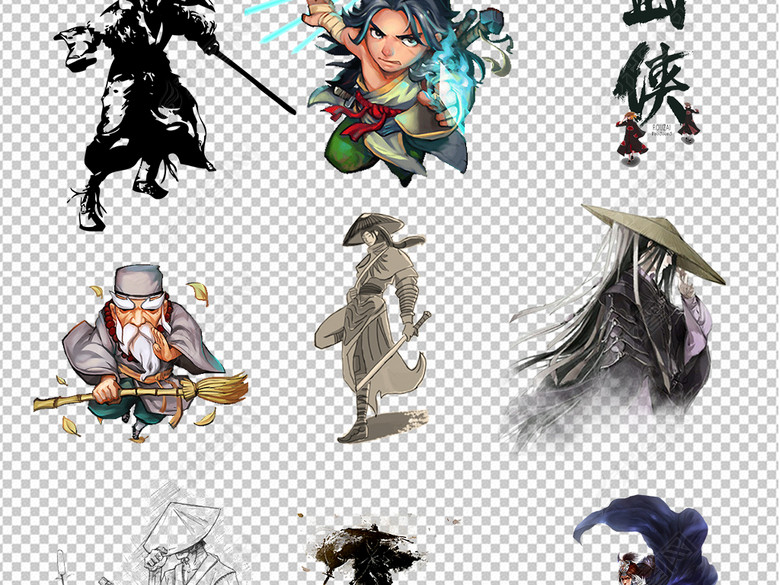Click the beige swordsman's conical hat
The width and height of the screenshot is (780, 585).
370,230
